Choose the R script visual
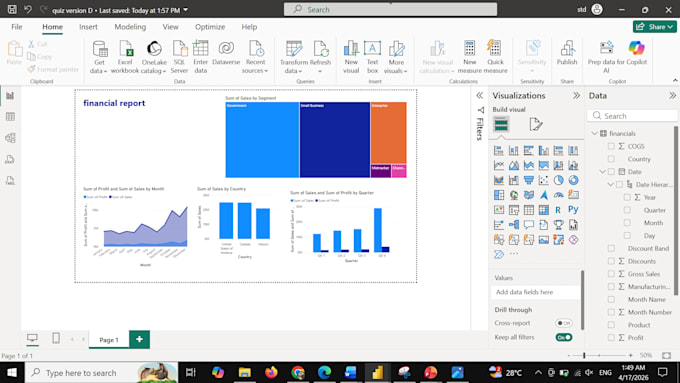680x383 pixels. [559, 210]
